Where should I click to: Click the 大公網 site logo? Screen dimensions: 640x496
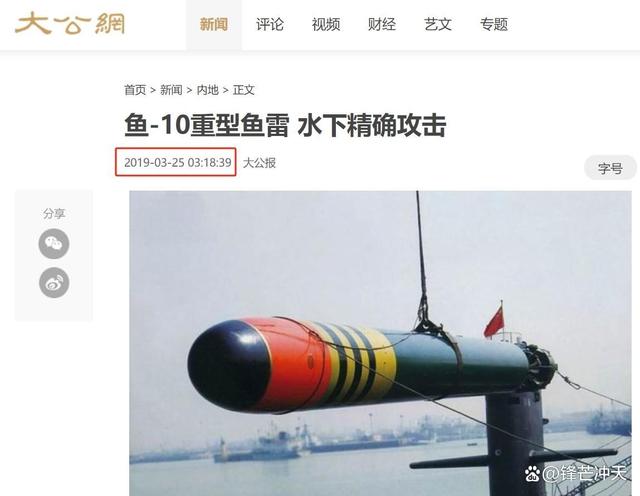tap(70, 24)
